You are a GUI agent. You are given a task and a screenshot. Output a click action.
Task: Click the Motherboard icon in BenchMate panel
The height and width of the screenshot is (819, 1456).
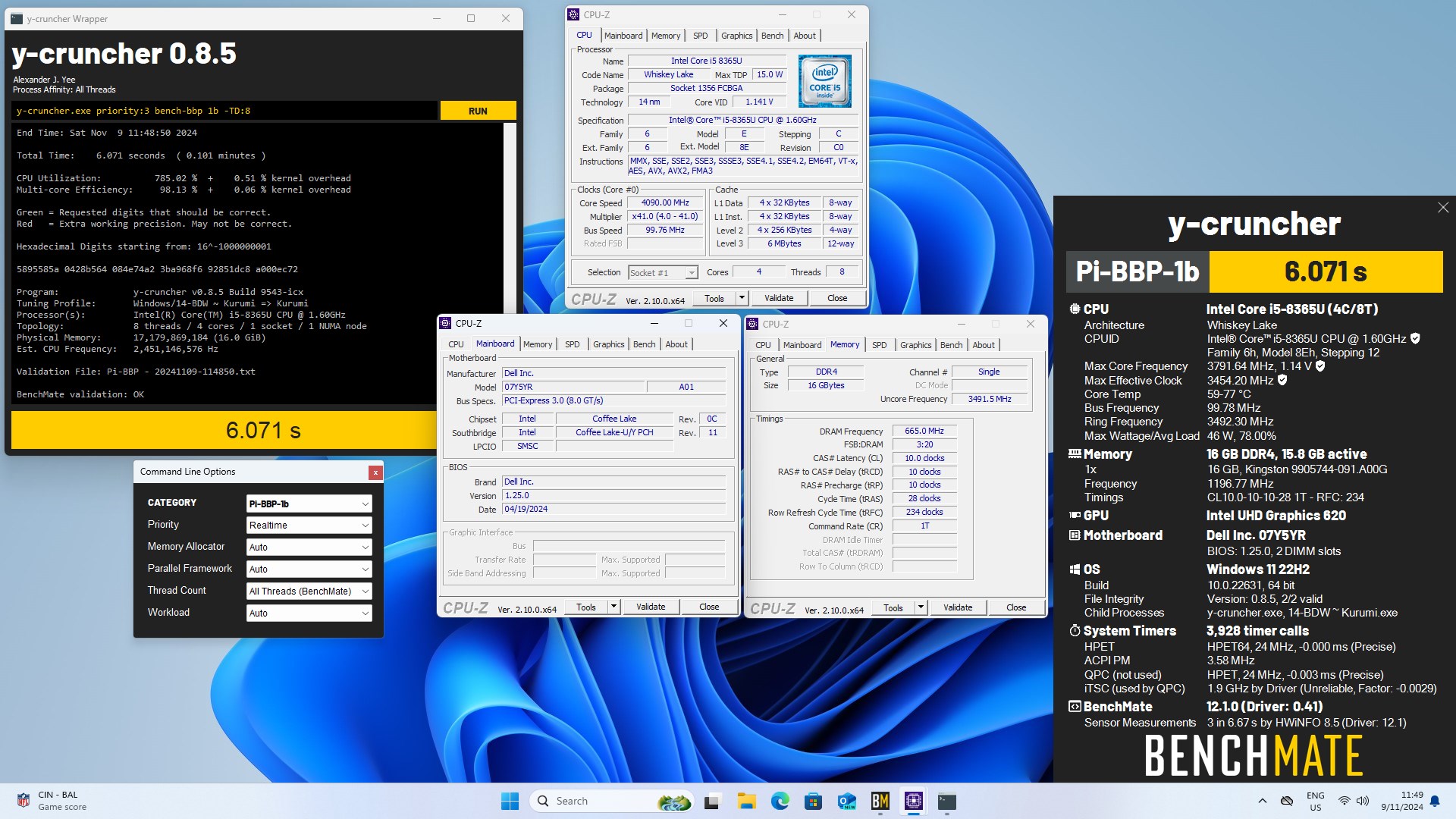point(1075,535)
